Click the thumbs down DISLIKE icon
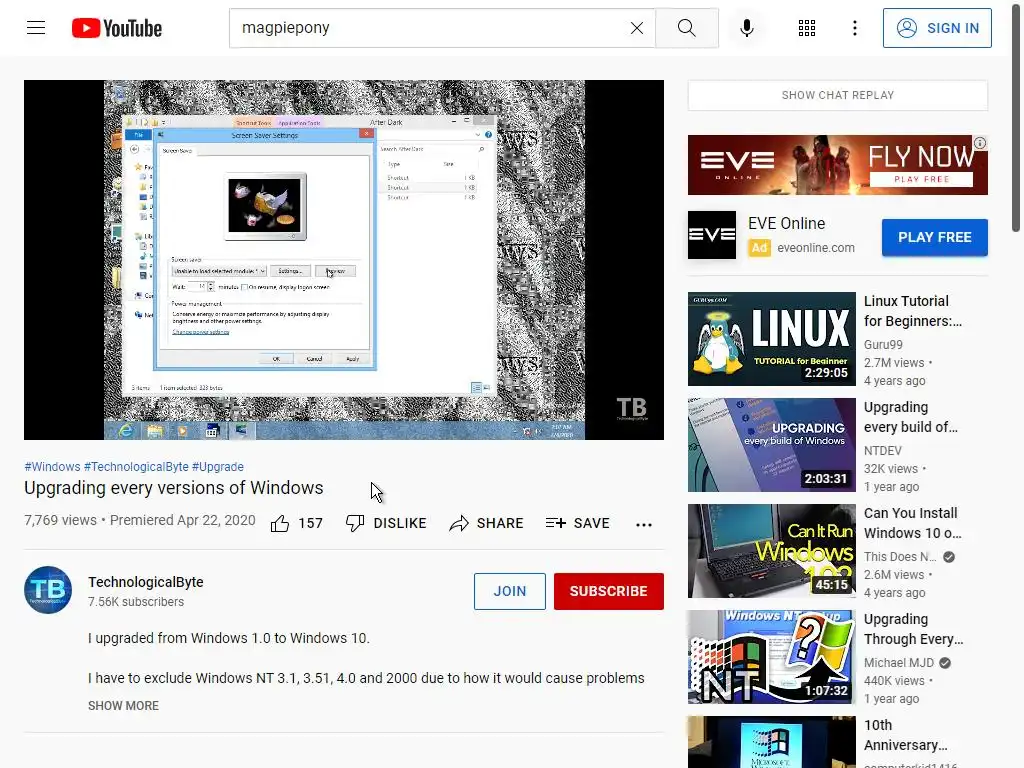The width and height of the screenshot is (1024, 768). pos(355,523)
